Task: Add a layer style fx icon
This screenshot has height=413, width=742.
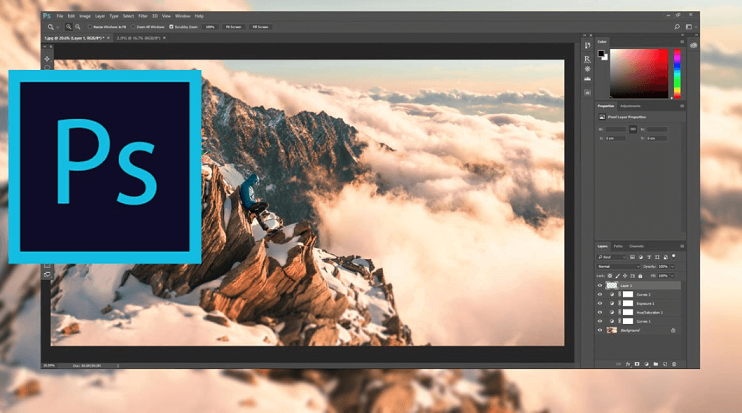Action: click(x=628, y=364)
